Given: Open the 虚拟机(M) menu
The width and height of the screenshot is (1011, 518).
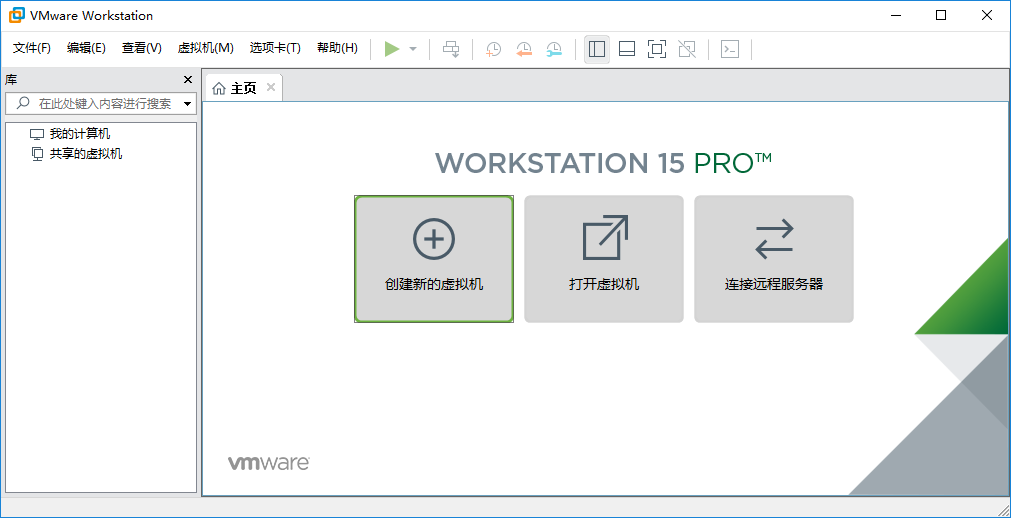Looking at the screenshot, I should click(x=205, y=48).
